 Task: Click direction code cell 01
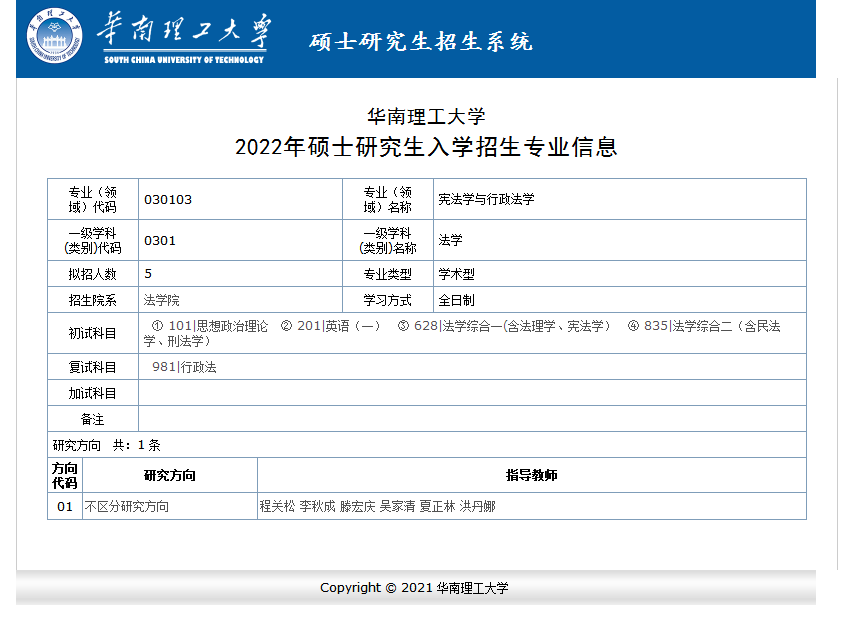(65, 507)
